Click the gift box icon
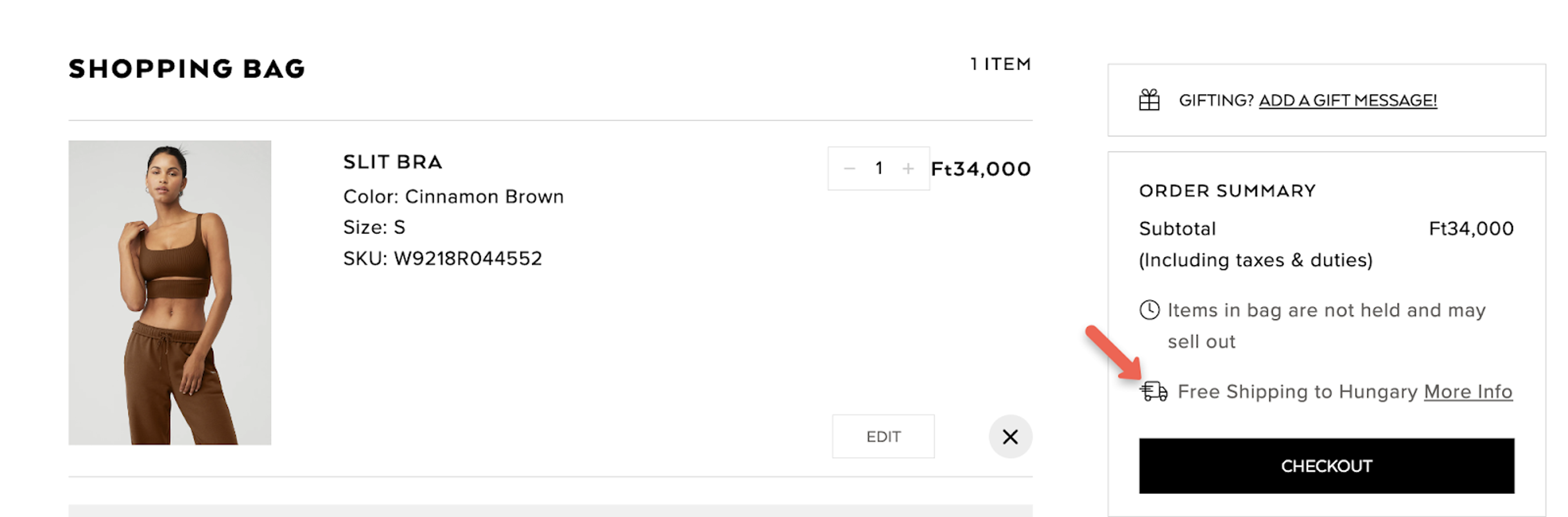Image resolution: width=1568 pixels, height=517 pixels. point(1150,99)
